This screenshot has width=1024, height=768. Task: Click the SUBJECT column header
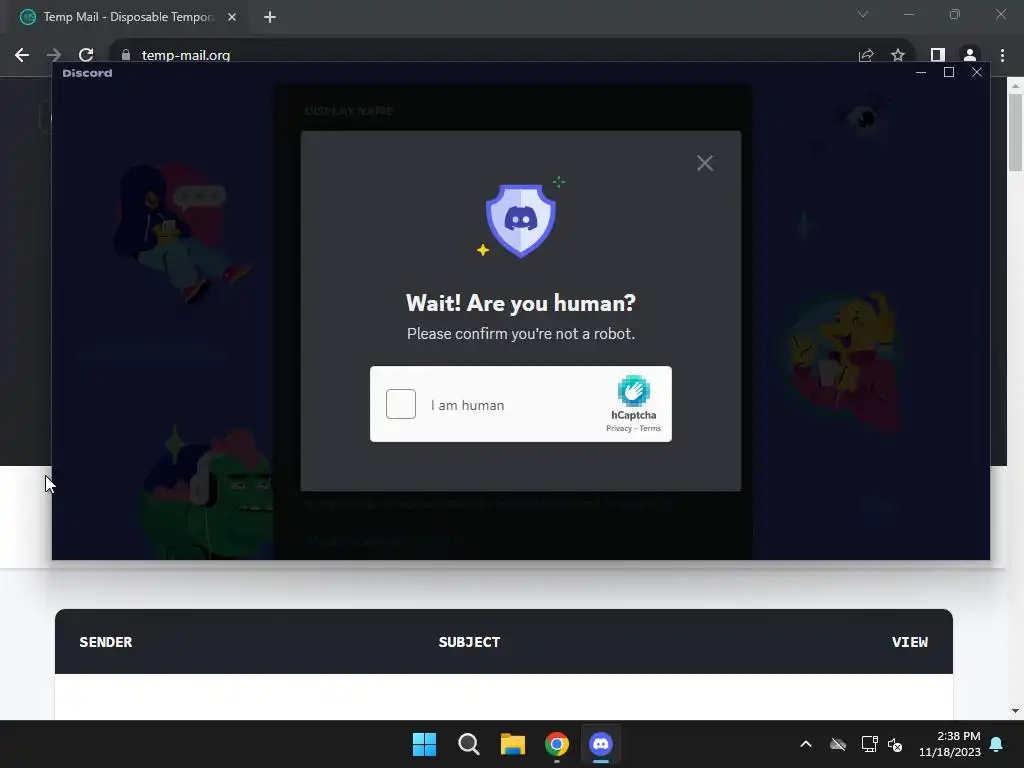point(470,642)
